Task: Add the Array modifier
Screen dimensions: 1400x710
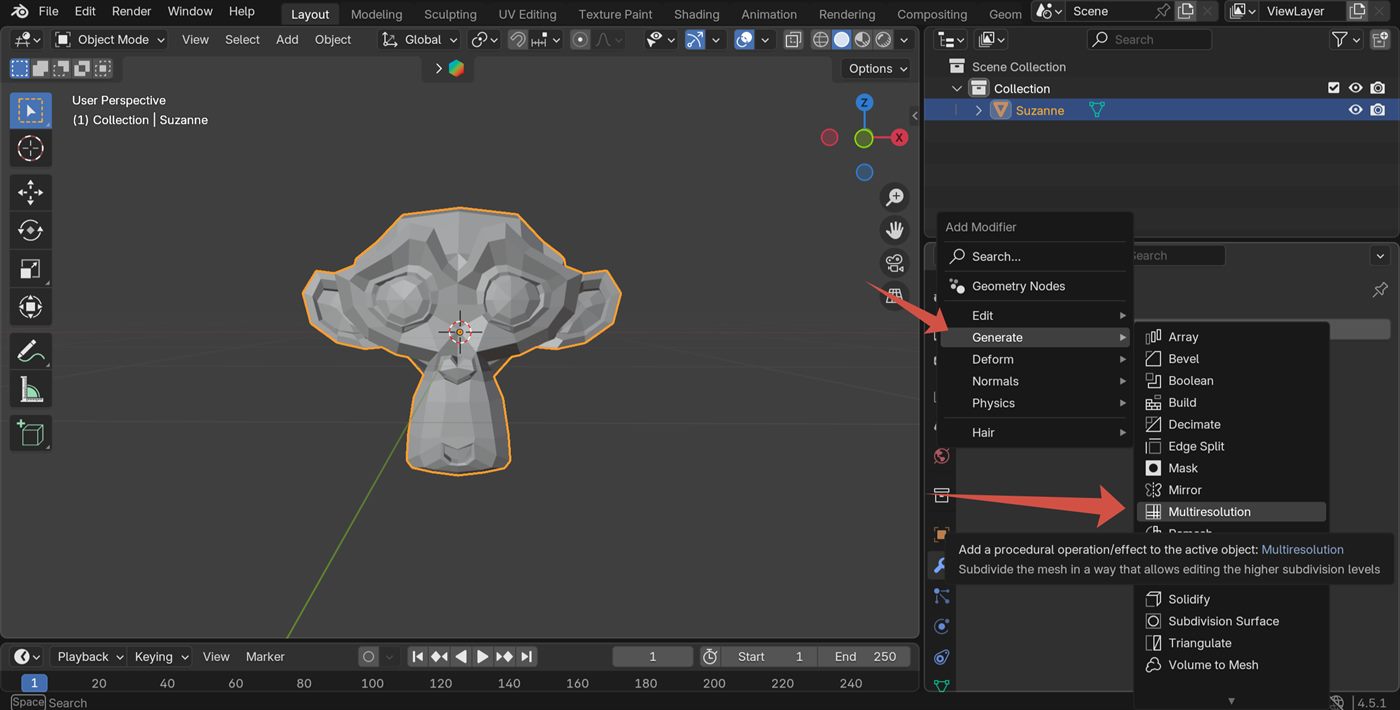Action: 1231,337
